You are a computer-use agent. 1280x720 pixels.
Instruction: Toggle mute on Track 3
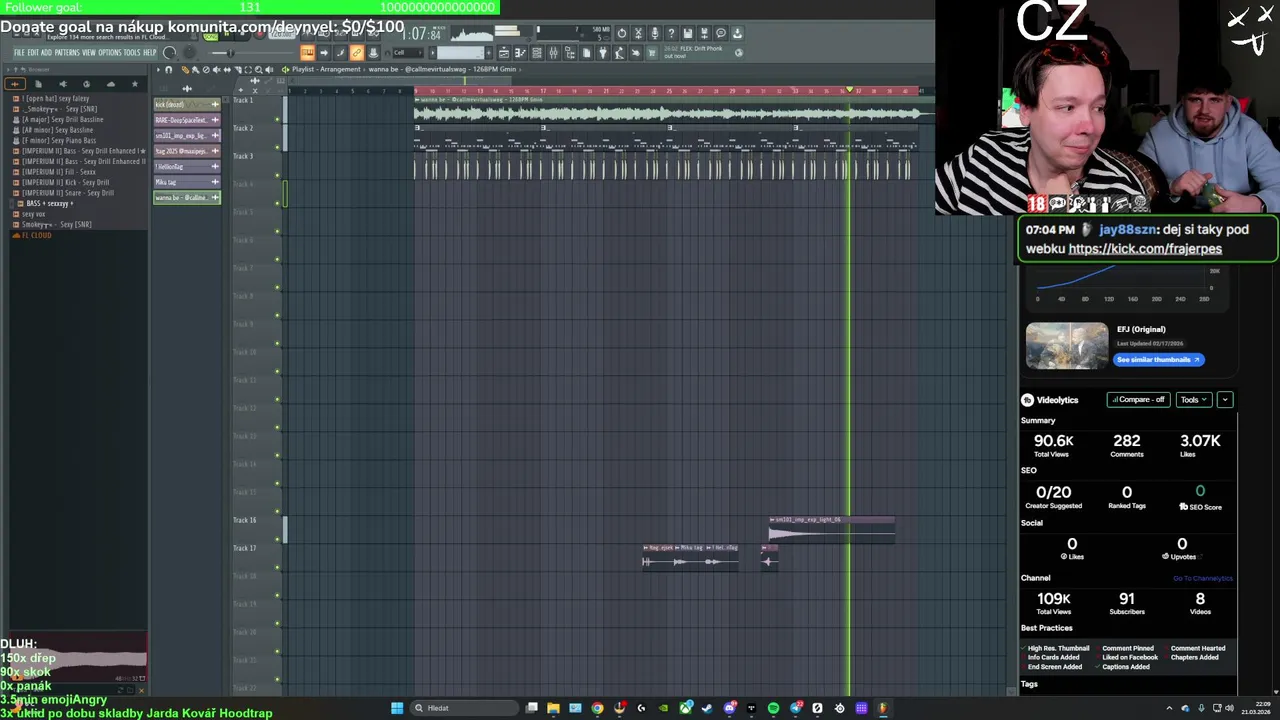point(278,176)
